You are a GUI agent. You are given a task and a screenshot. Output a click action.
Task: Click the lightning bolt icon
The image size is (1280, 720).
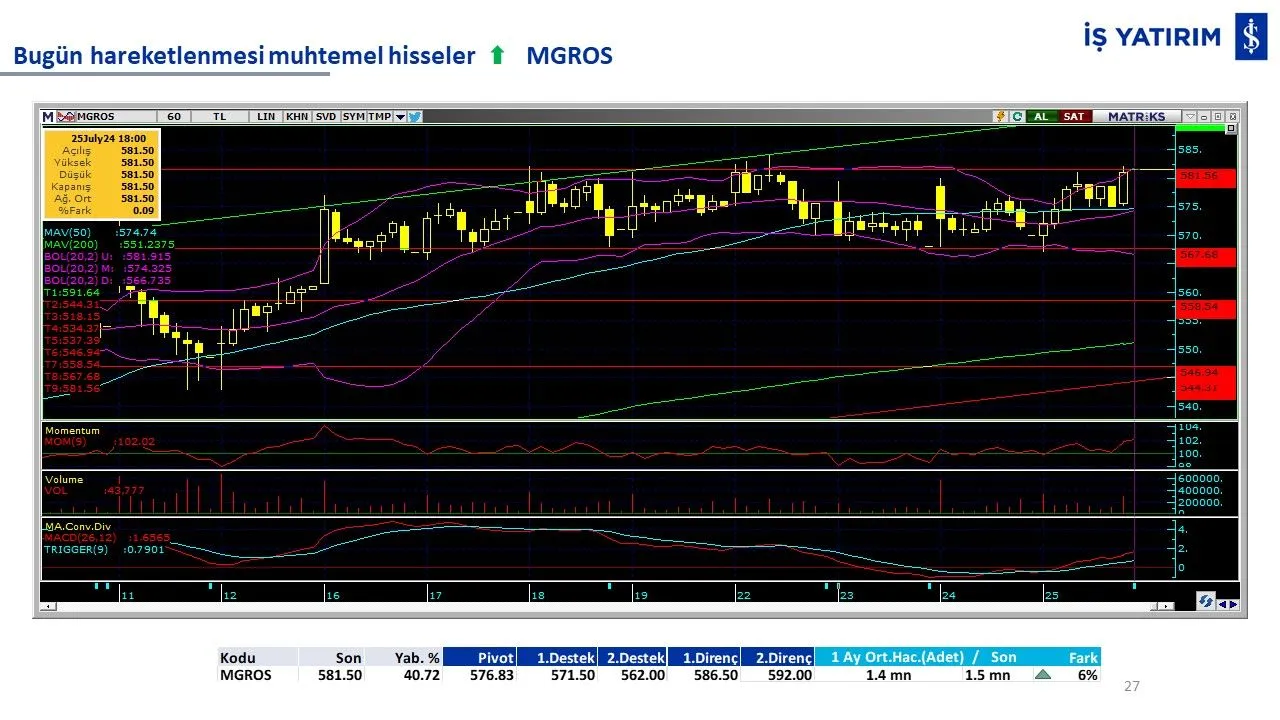coord(1000,117)
